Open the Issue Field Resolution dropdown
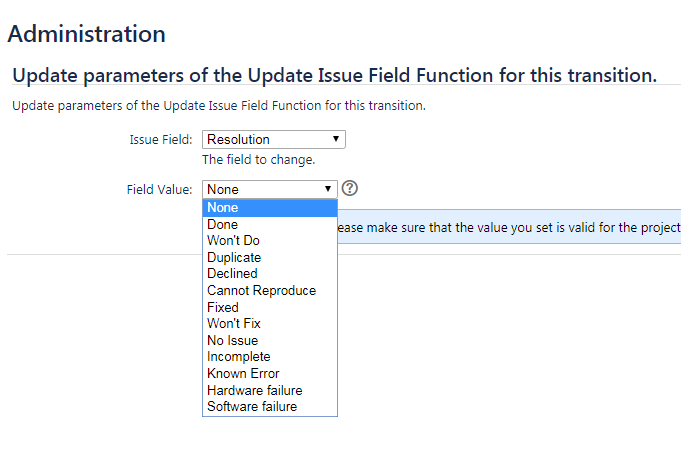 pyautogui.click(x=274, y=139)
